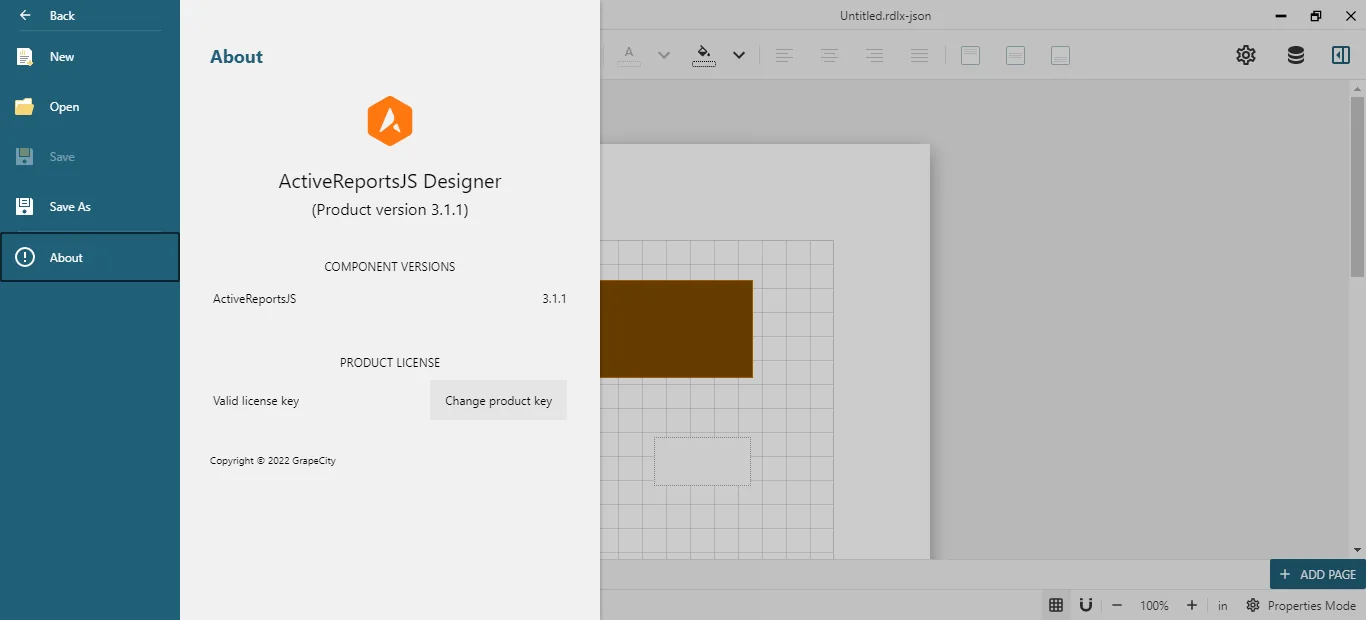The image size is (1366, 620).
Task: Create a New report from the sidebar
Action: tap(90, 57)
